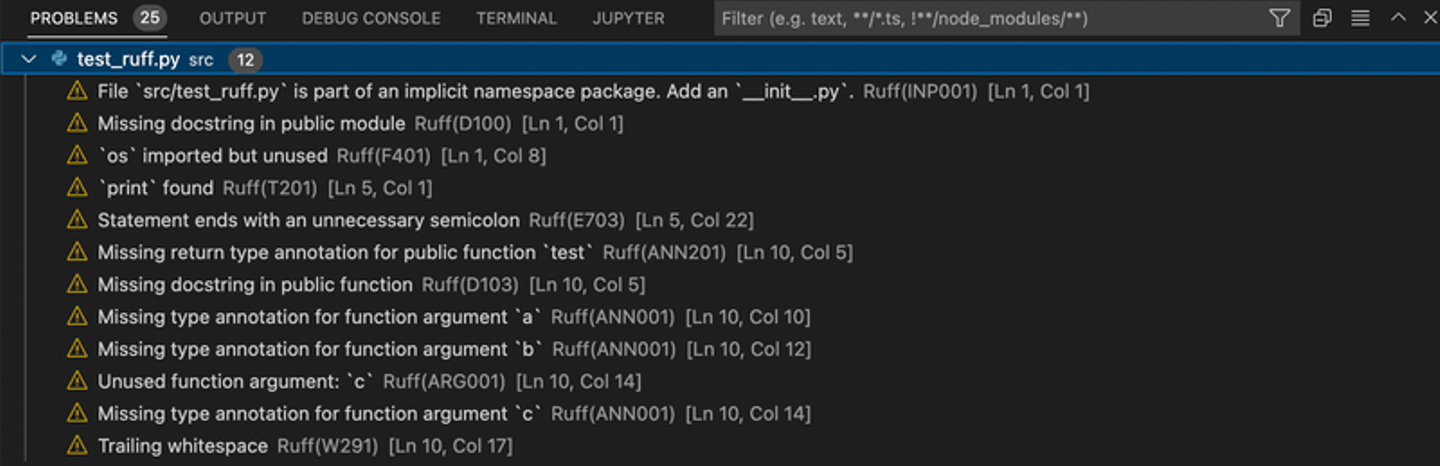Close the panel with X icon

click(1430, 18)
